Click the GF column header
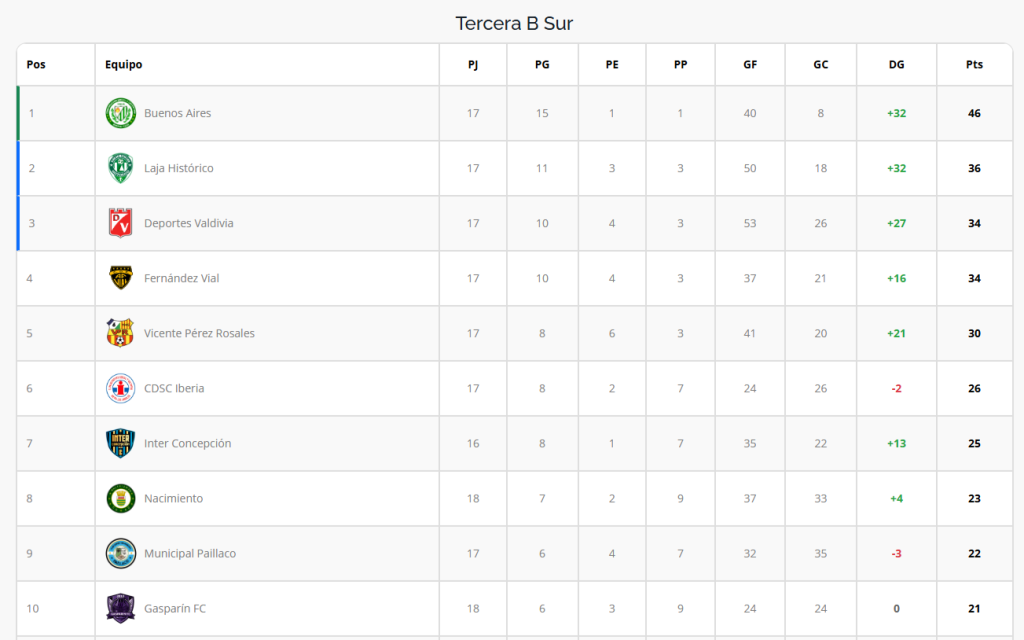The width and height of the screenshot is (1024, 640). coord(750,64)
